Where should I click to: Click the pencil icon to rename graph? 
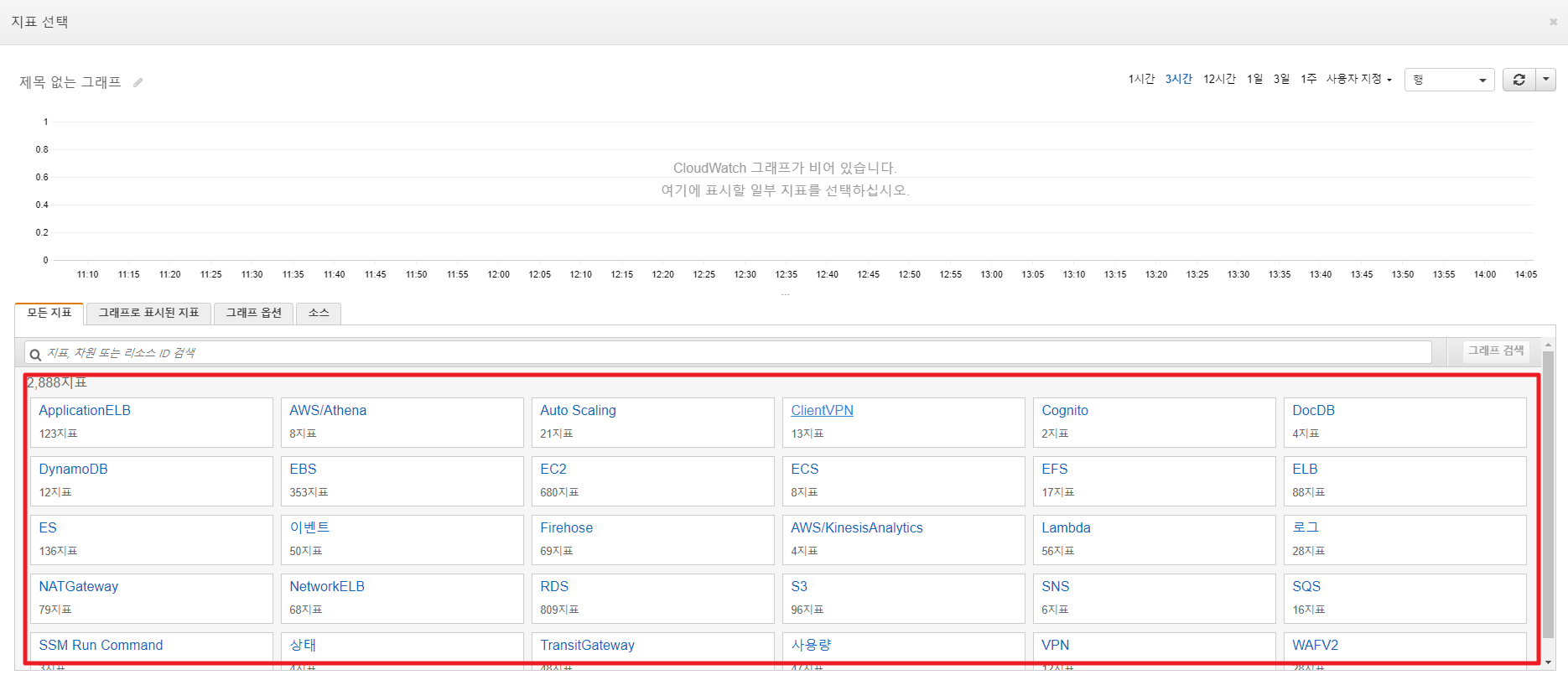tap(138, 82)
